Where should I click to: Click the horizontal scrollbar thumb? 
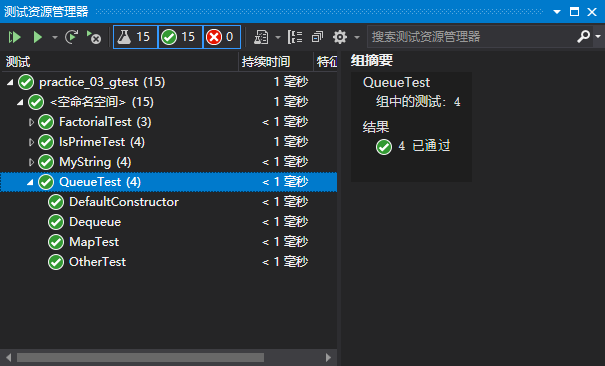click(140, 358)
